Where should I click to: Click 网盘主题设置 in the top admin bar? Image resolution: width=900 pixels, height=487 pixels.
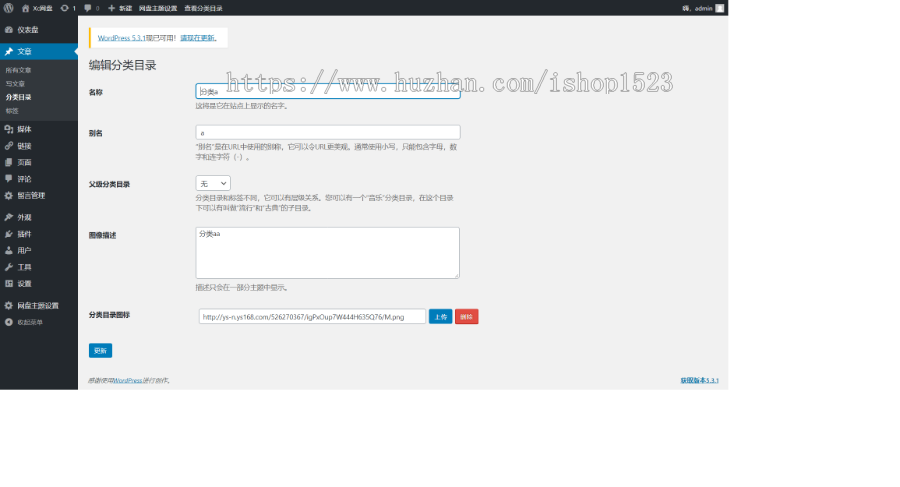[x=158, y=8]
